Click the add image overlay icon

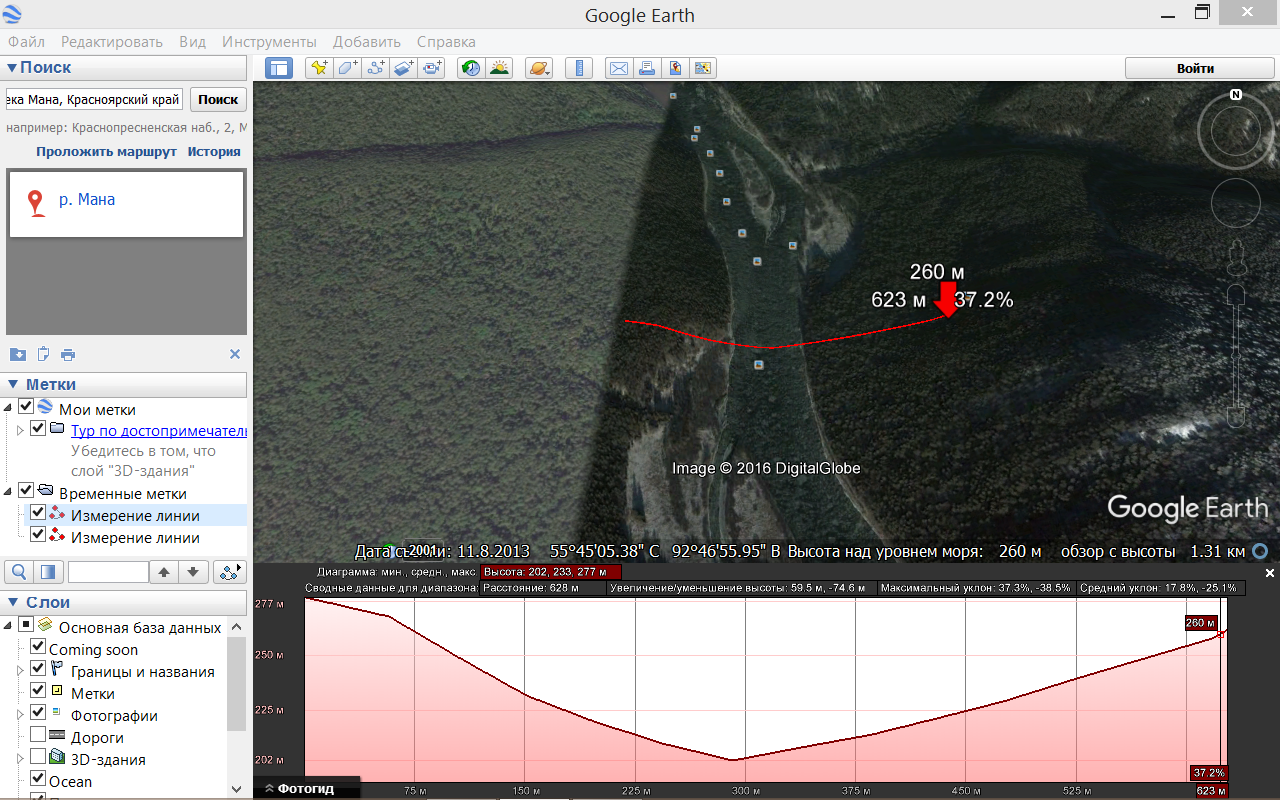pyautogui.click(x=403, y=68)
